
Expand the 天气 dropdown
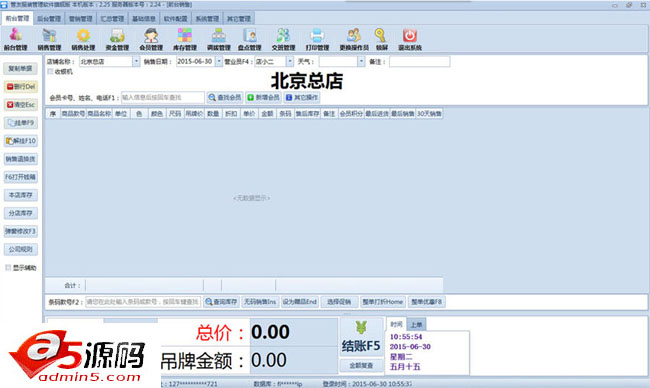(x=361, y=61)
